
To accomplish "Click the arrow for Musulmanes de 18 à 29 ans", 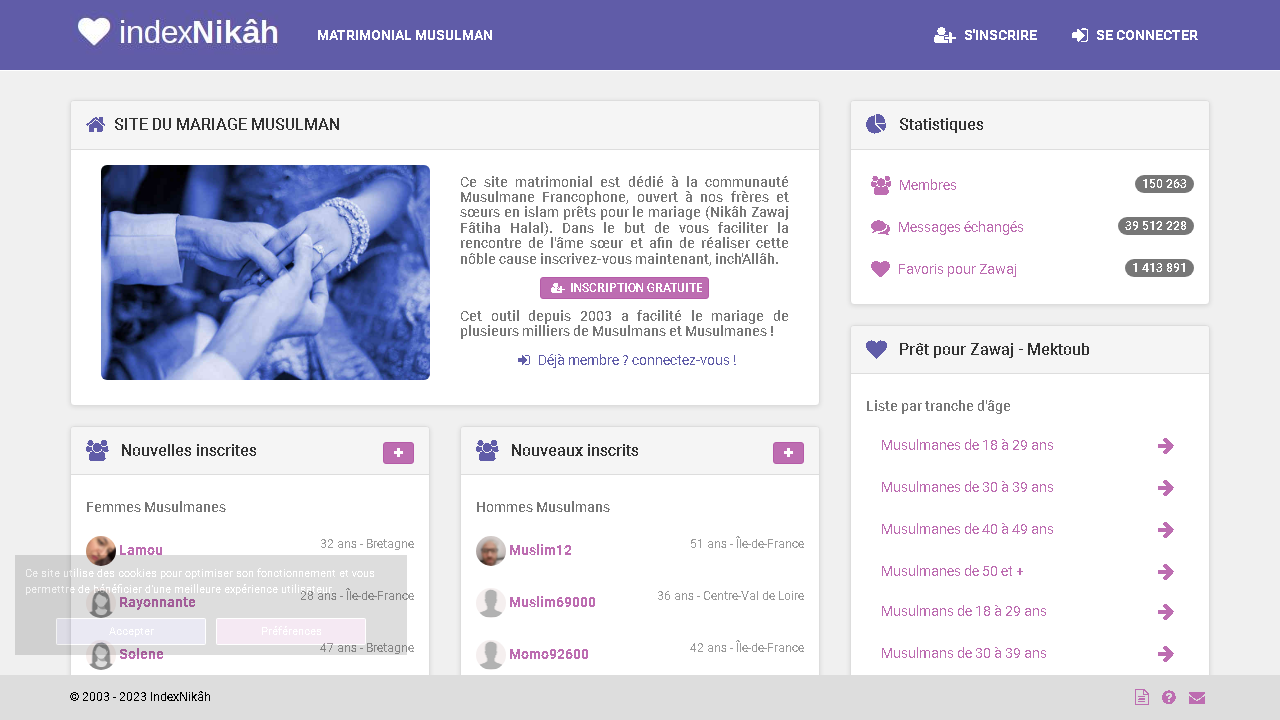I will coord(1165,446).
